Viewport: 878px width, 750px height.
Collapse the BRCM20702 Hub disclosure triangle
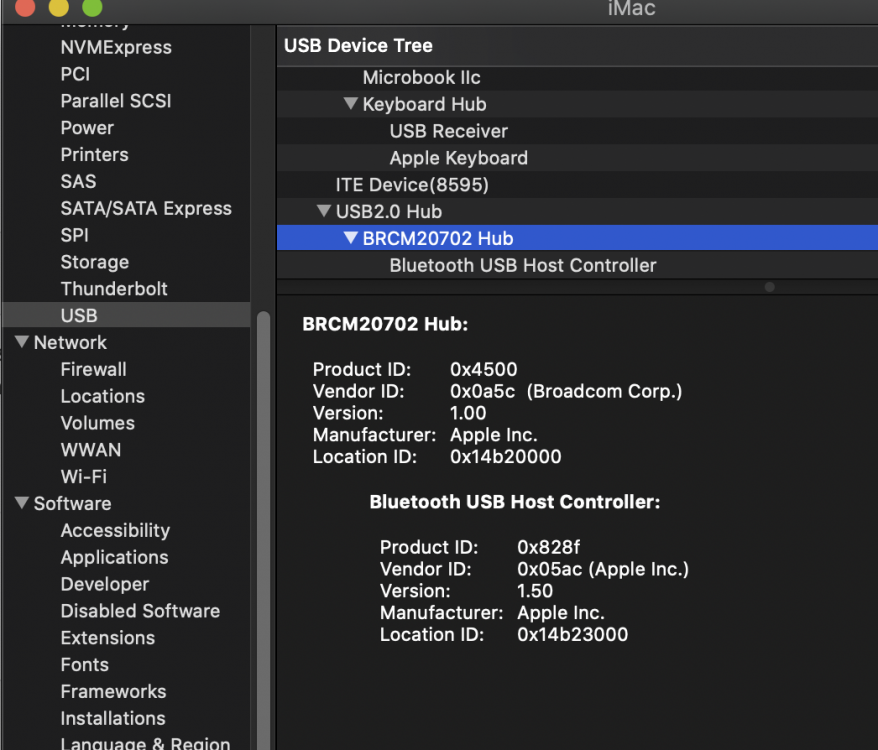pyautogui.click(x=351, y=237)
